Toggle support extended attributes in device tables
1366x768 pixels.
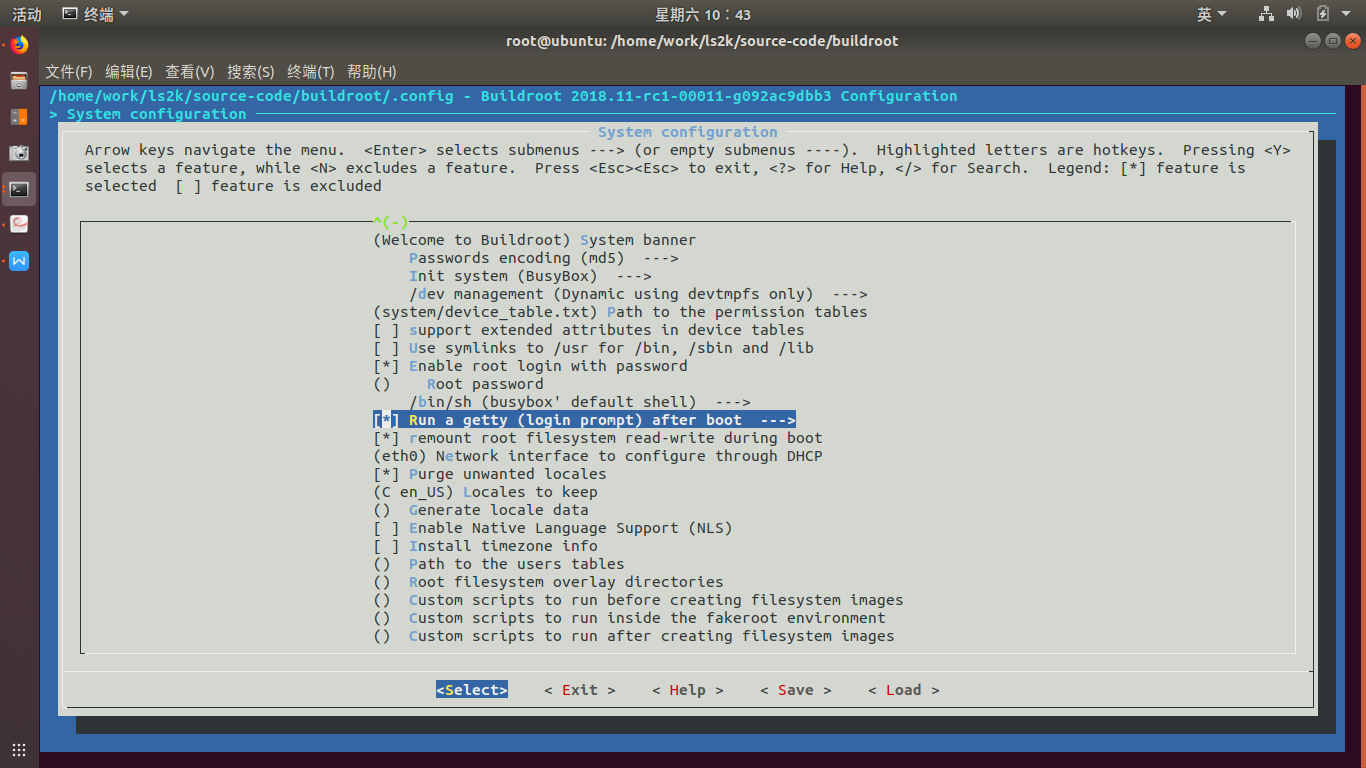tap(589, 330)
